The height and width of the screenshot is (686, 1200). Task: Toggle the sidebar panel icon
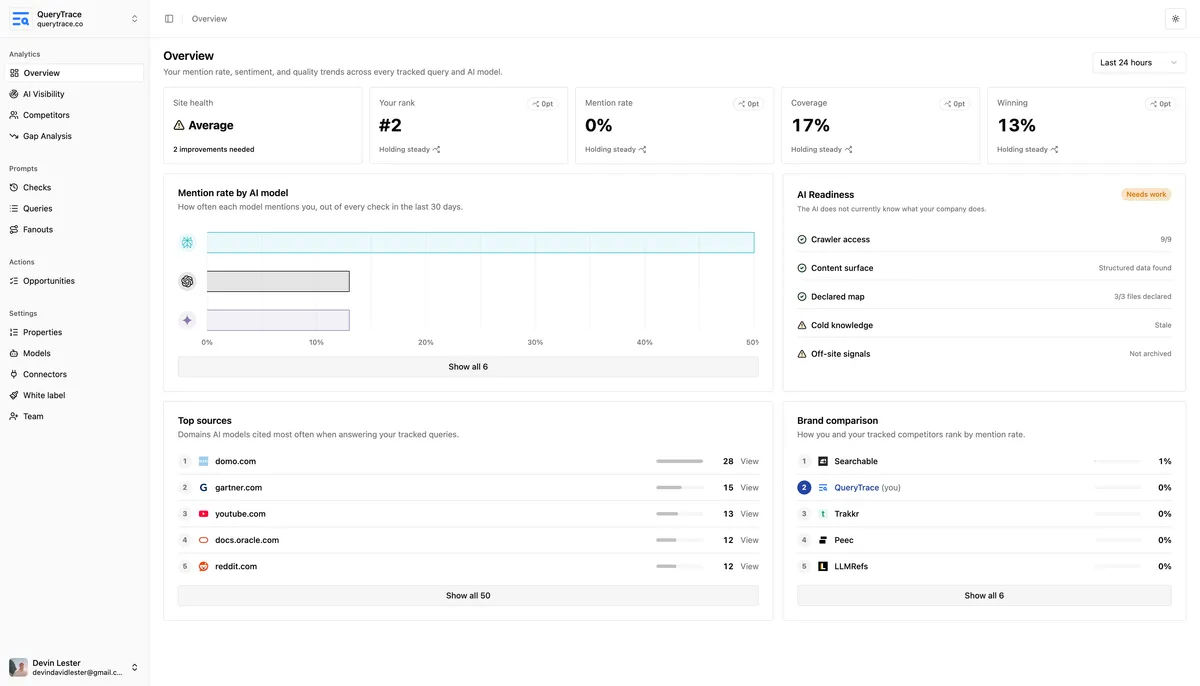point(169,19)
